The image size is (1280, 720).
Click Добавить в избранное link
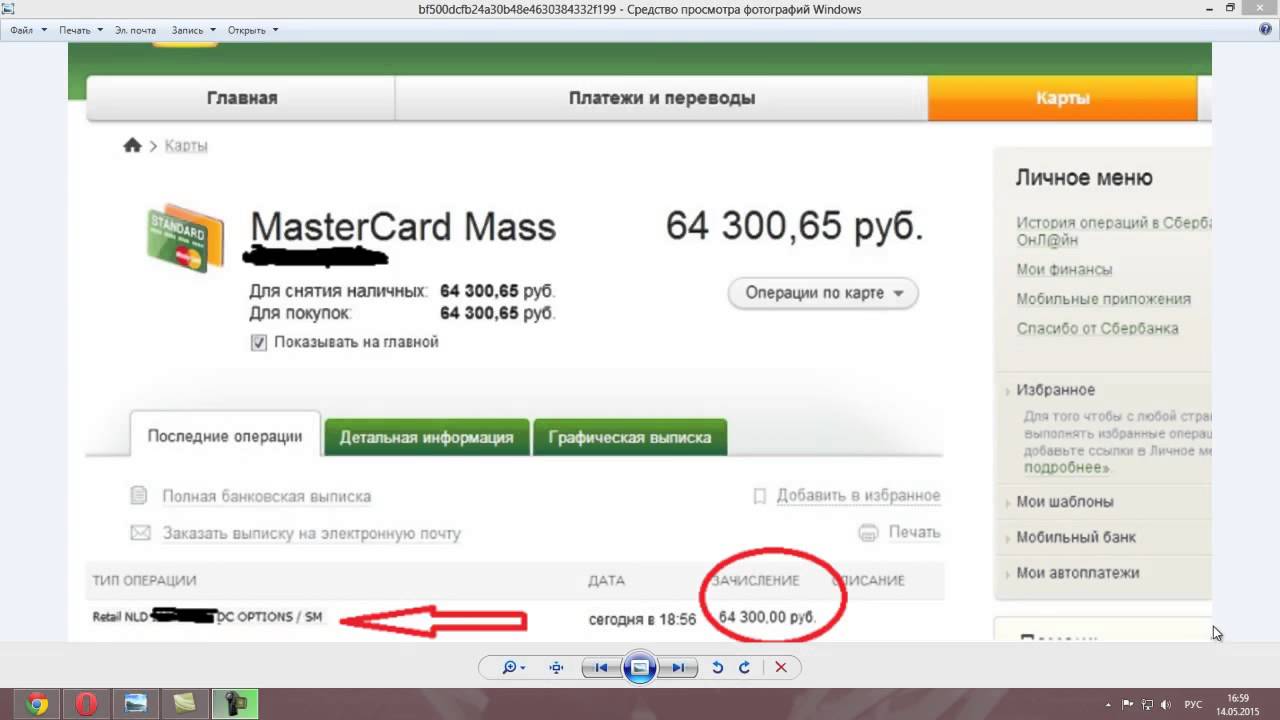tap(858, 495)
